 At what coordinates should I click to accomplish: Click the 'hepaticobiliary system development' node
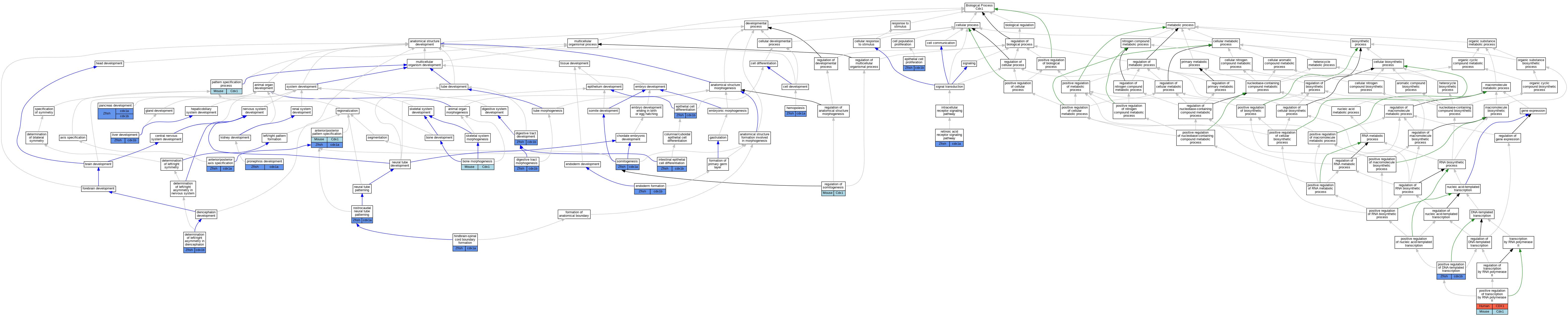pos(201,111)
